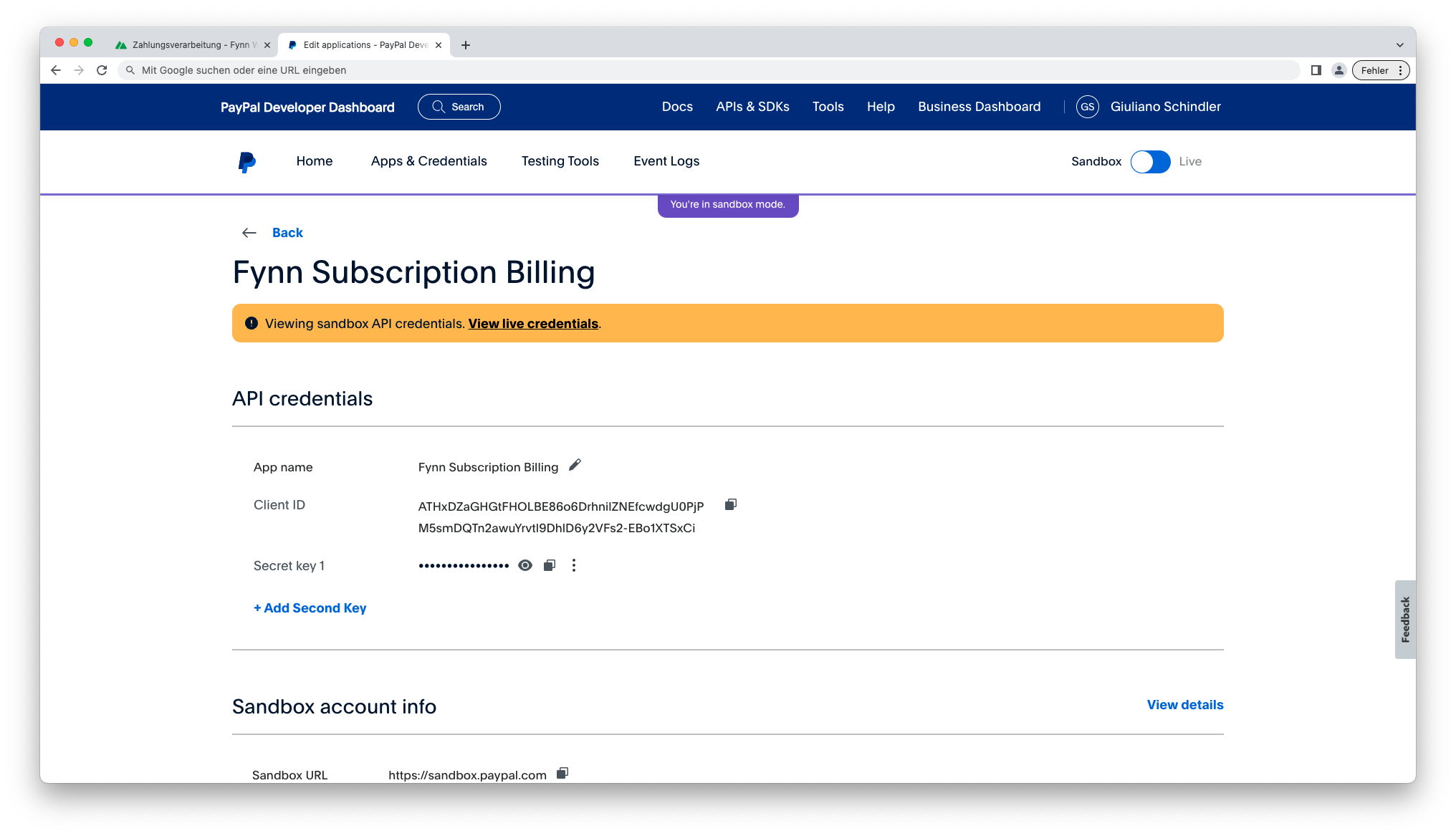Go to the Home tab

click(315, 161)
